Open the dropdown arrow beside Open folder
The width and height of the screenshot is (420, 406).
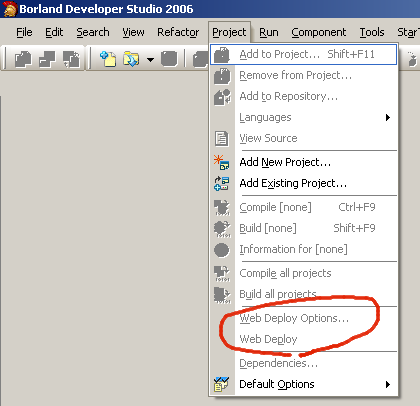pos(151,60)
